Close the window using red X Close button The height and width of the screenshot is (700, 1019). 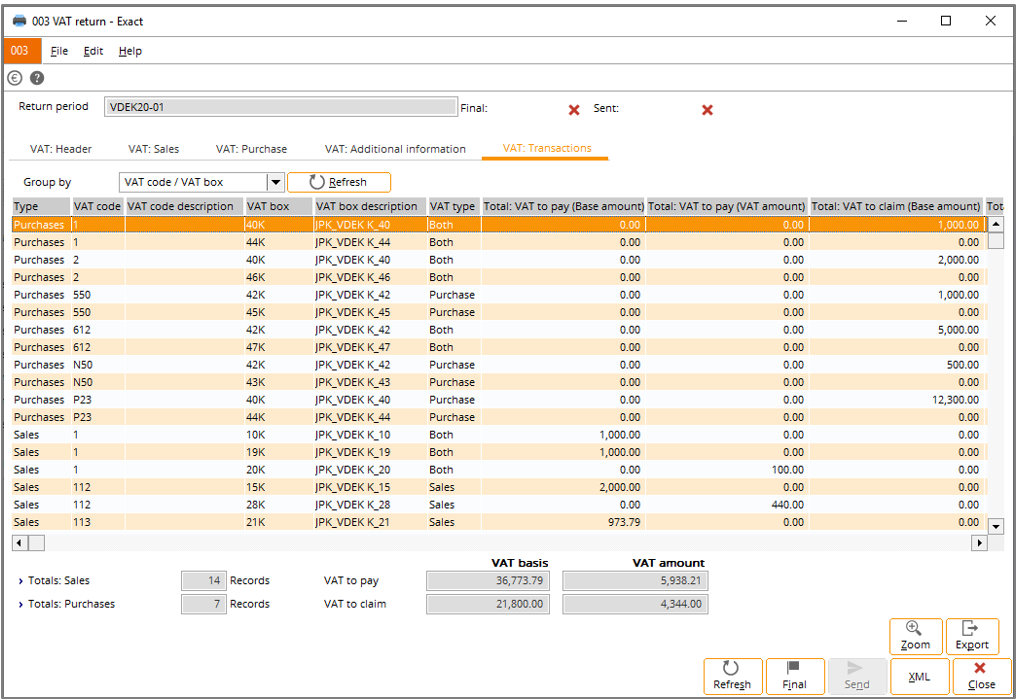tap(980, 676)
